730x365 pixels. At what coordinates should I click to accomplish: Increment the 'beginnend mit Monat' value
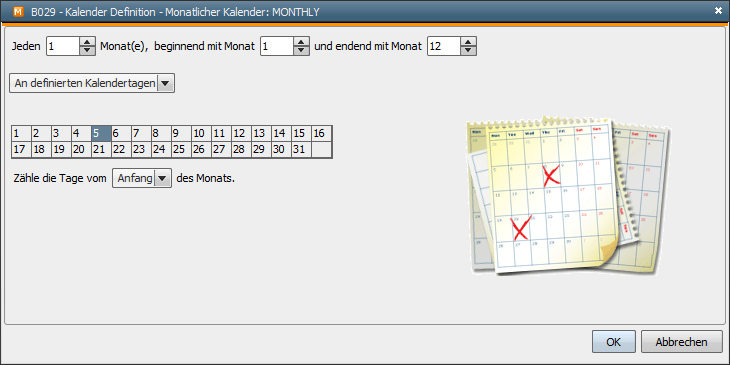click(x=301, y=42)
